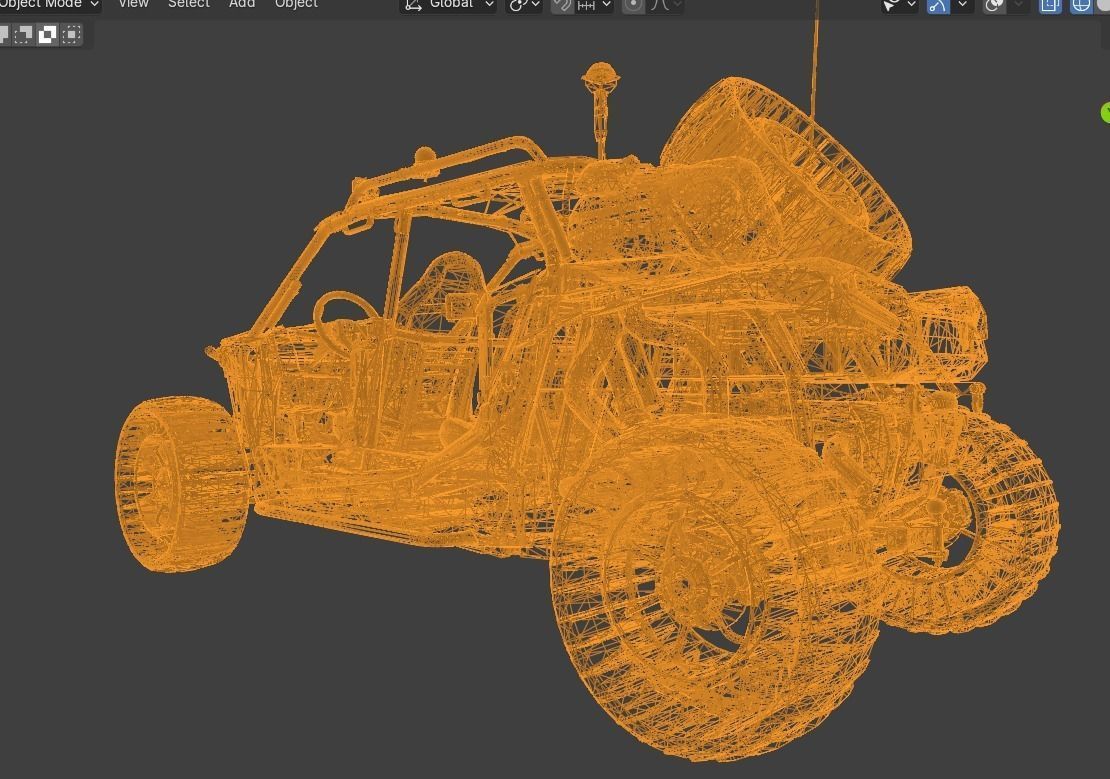Toggle viewport overlays

click(995, 6)
